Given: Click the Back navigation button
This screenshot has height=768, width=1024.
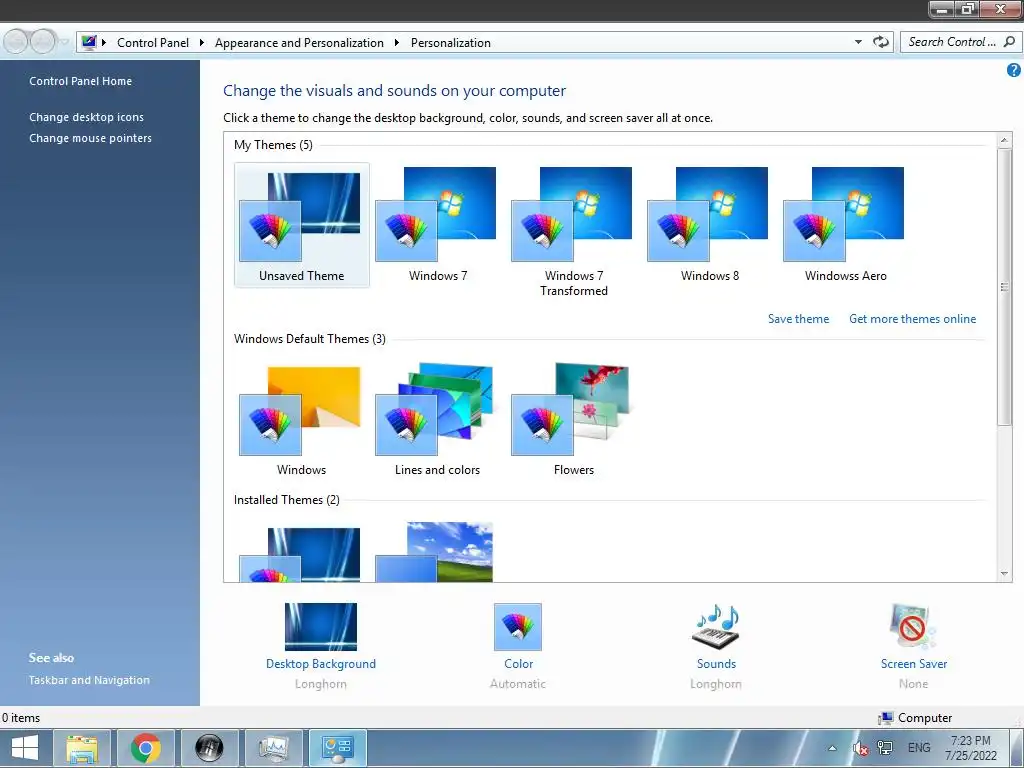Looking at the screenshot, I should coord(16,42).
